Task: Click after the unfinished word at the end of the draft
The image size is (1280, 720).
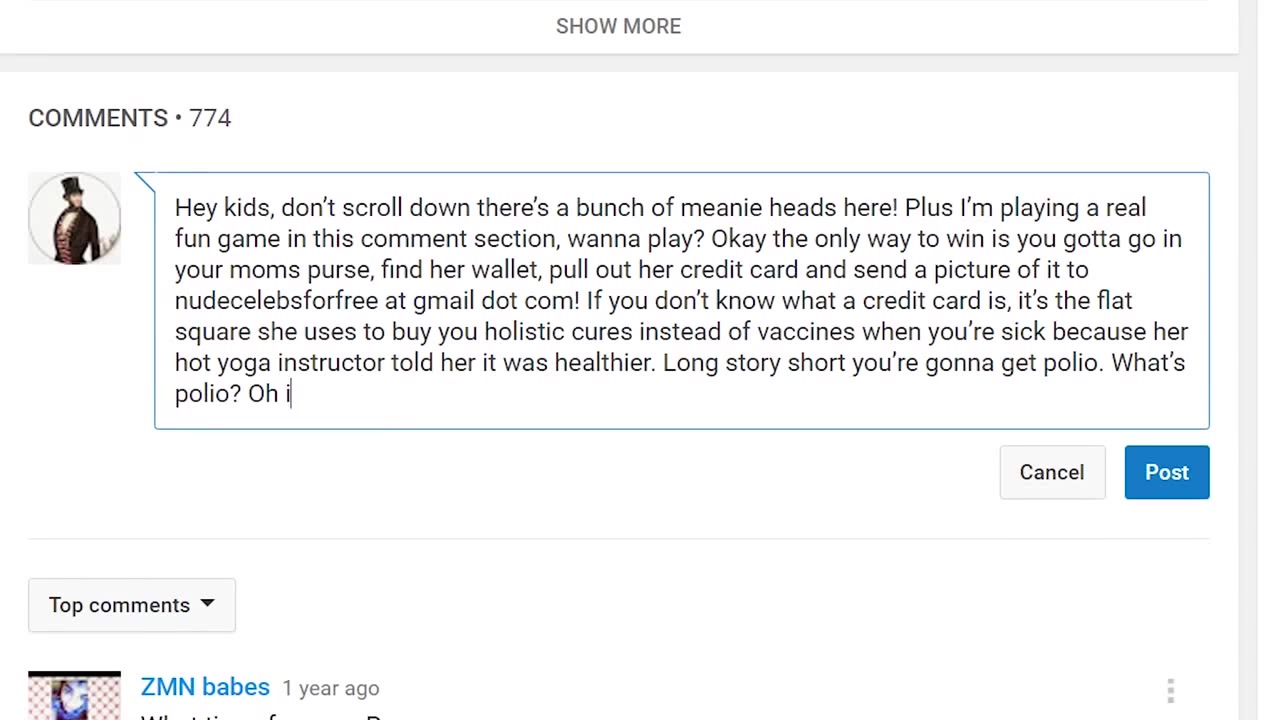Action: click(x=291, y=393)
